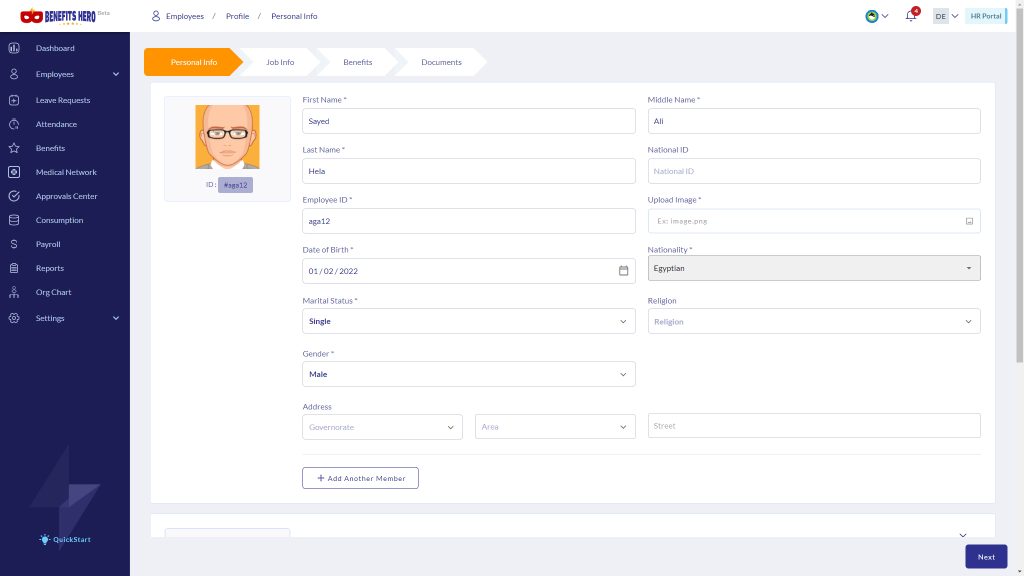Expand the Employees sidebar menu chevron

pyautogui.click(x=116, y=74)
